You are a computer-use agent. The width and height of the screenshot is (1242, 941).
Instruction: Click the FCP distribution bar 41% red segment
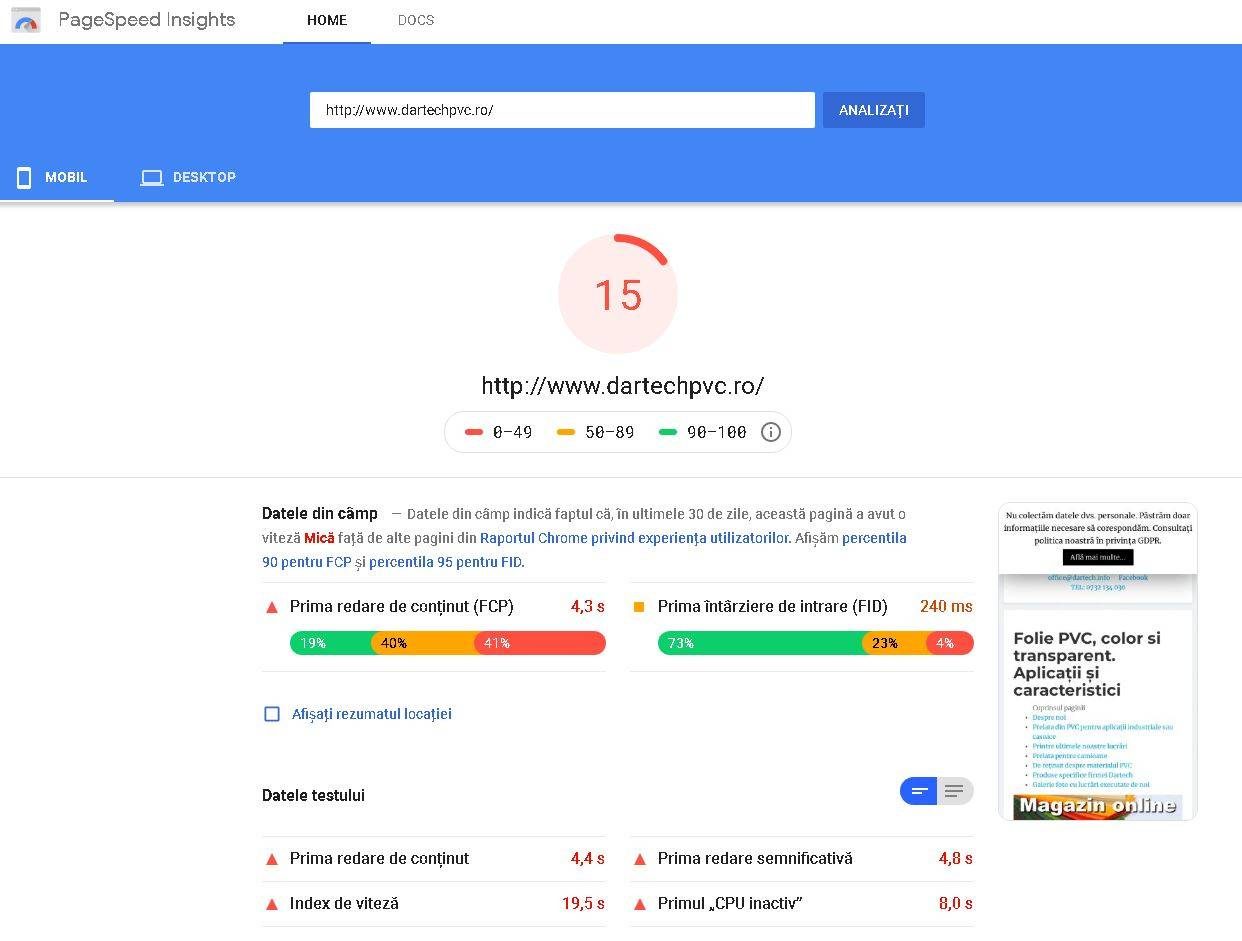[x=540, y=643]
